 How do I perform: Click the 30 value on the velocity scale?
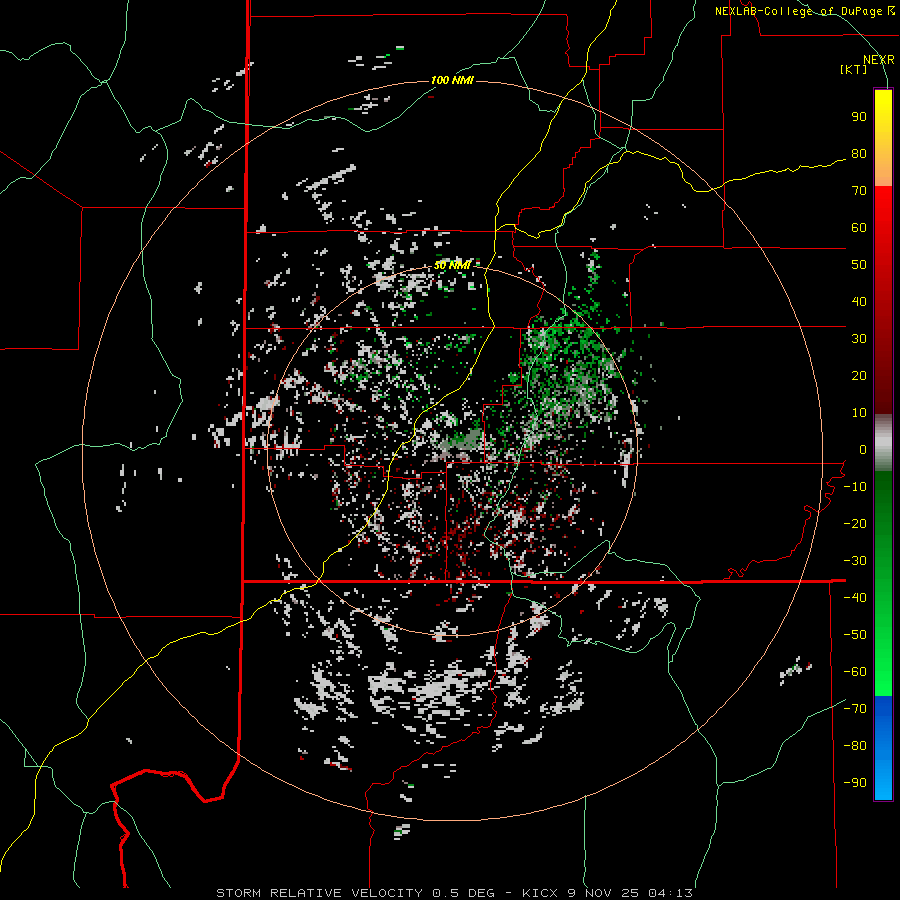(859, 339)
